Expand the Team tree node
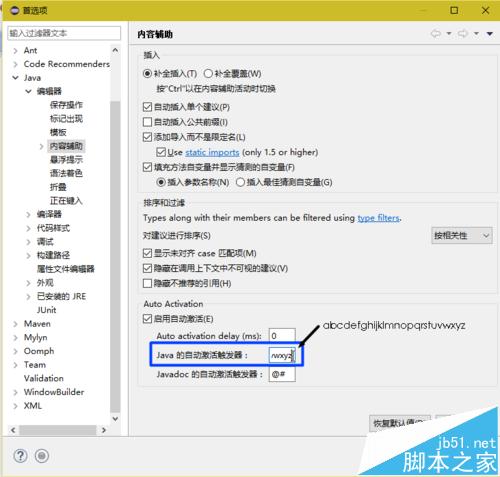This screenshot has width=500, height=477. click(x=15, y=365)
